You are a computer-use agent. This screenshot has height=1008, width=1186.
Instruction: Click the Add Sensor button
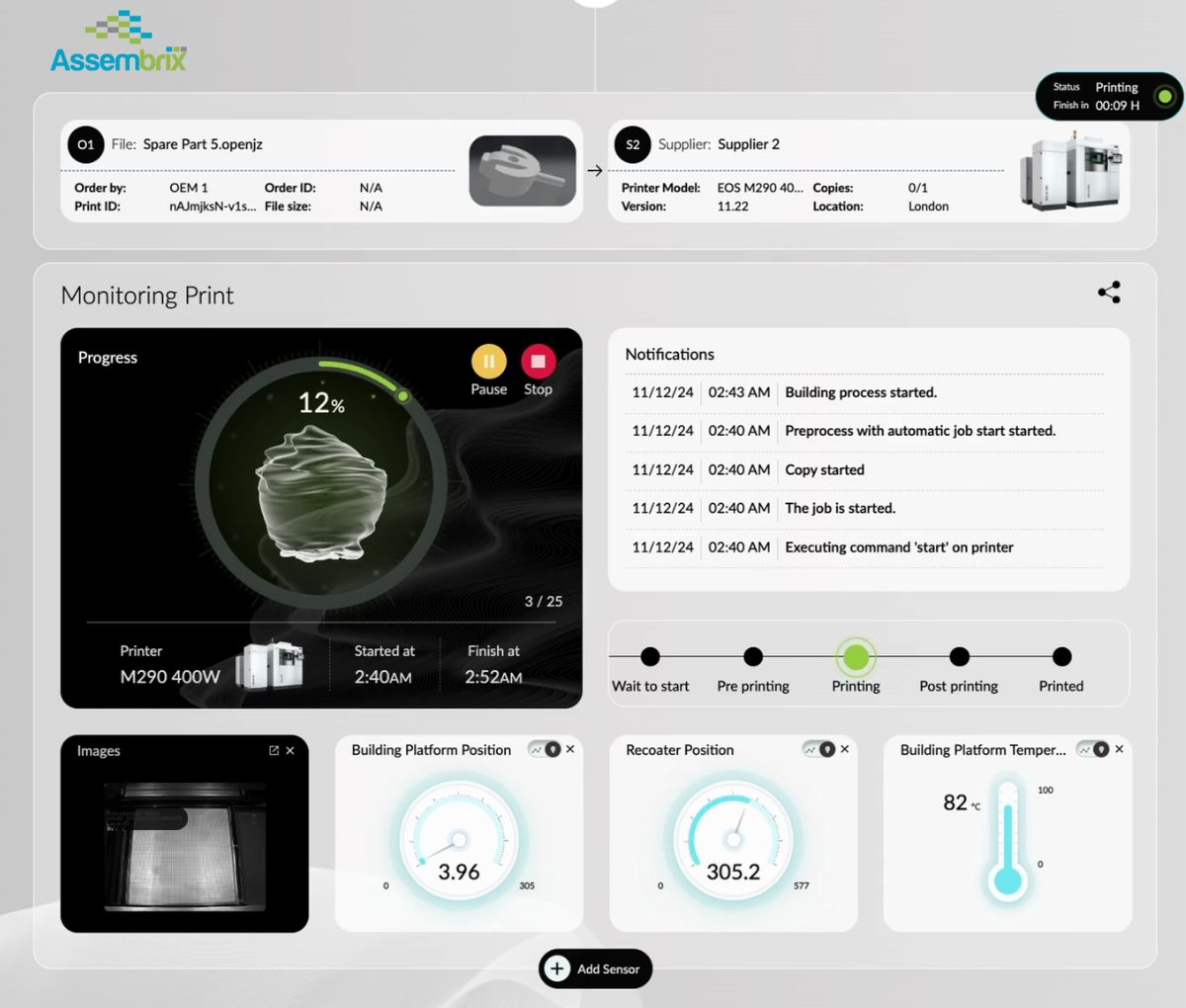click(x=595, y=968)
